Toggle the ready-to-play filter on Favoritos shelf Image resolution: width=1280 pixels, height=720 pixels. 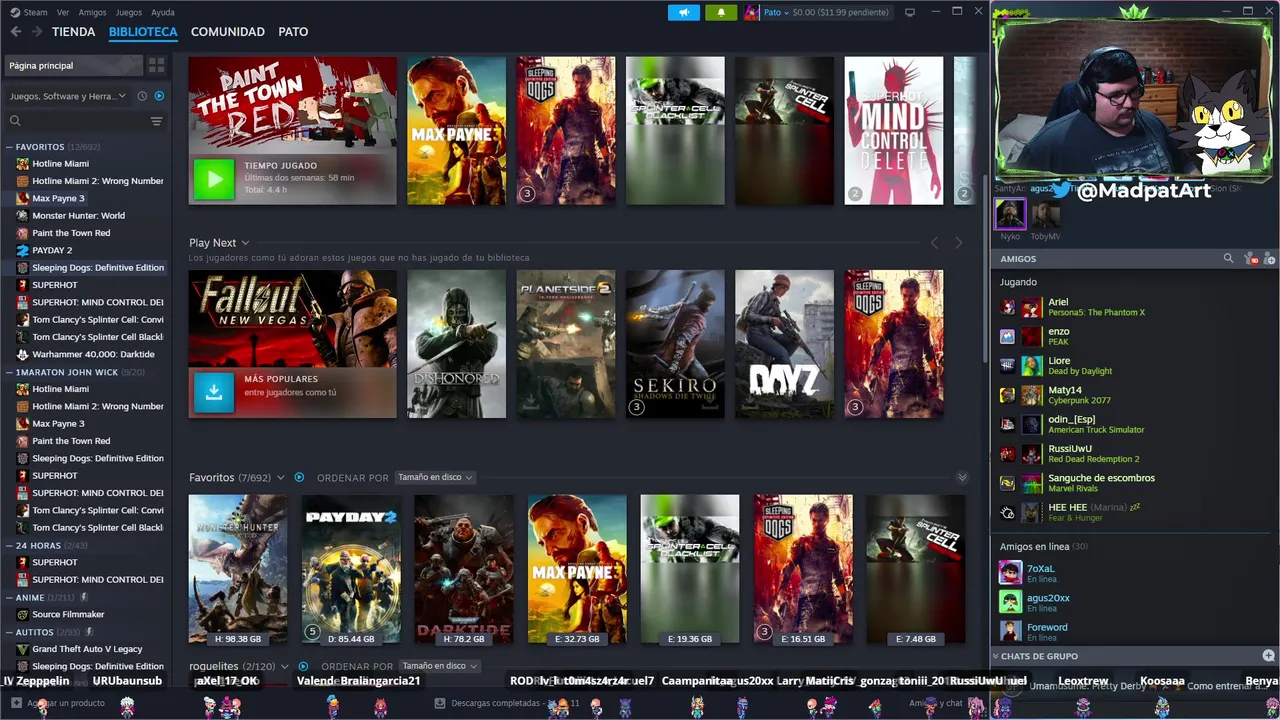[299, 478]
